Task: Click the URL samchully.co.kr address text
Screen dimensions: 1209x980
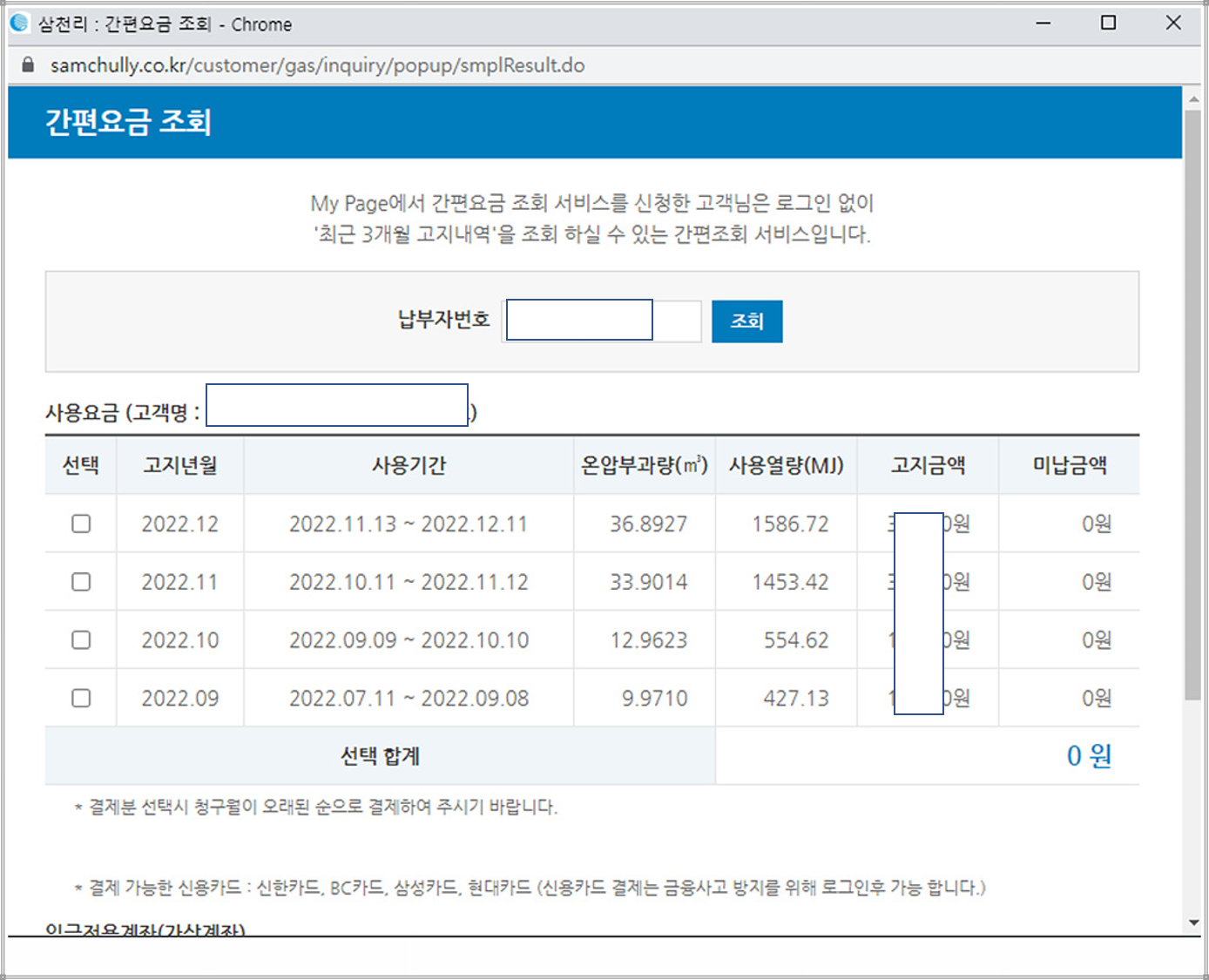Action: pyautogui.click(x=317, y=65)
